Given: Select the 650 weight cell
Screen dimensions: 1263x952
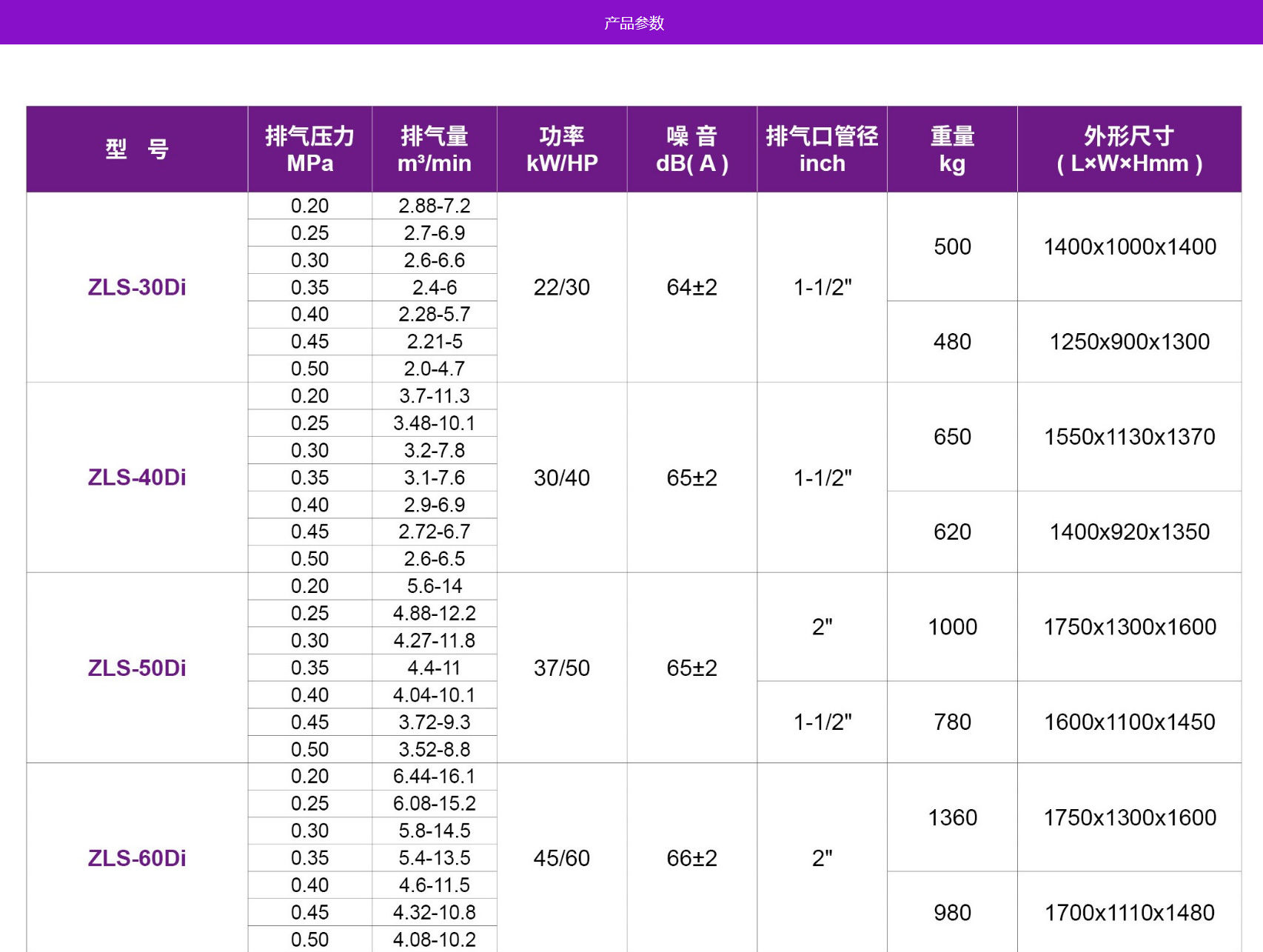Looking at the screenshot, I should click(953, 437).
